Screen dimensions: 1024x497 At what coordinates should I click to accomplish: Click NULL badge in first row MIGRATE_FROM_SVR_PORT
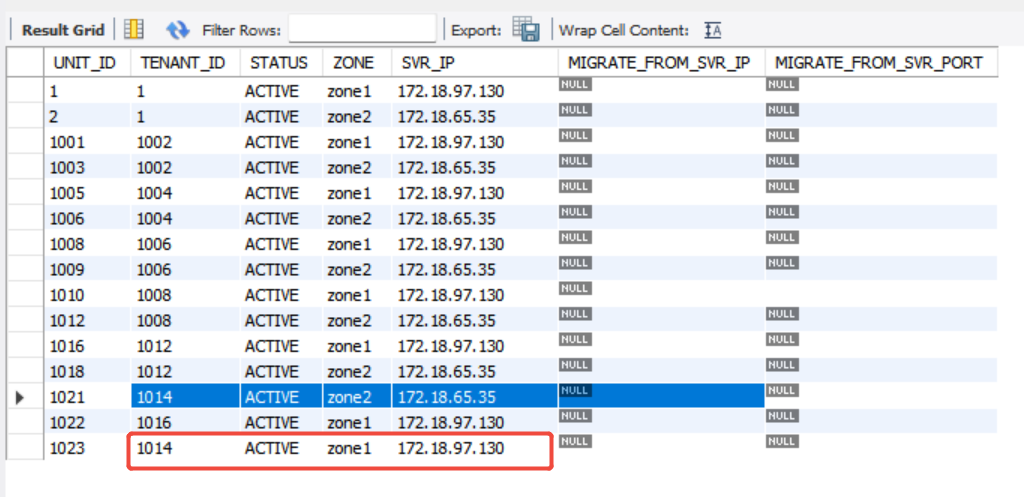(x=781, y=85)
